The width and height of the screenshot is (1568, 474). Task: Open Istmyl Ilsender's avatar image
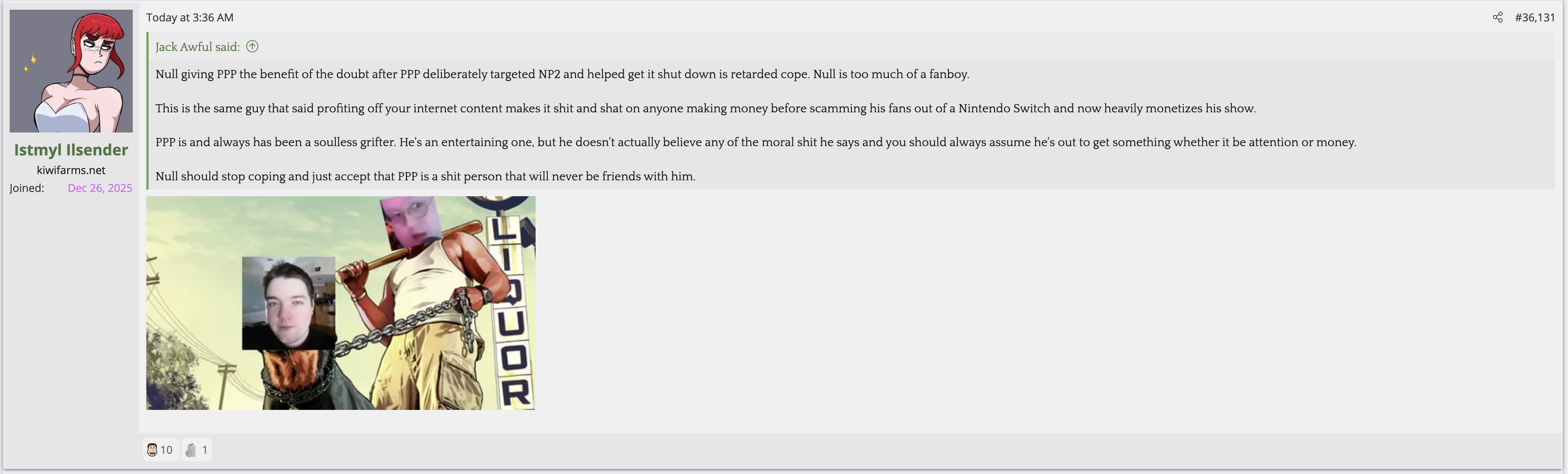click(71, 71)
